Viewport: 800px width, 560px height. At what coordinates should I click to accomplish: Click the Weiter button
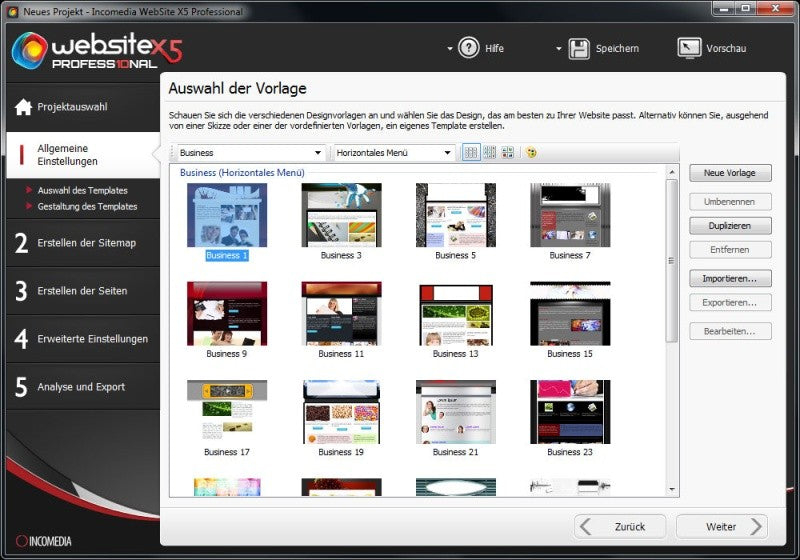pos(722,526)
